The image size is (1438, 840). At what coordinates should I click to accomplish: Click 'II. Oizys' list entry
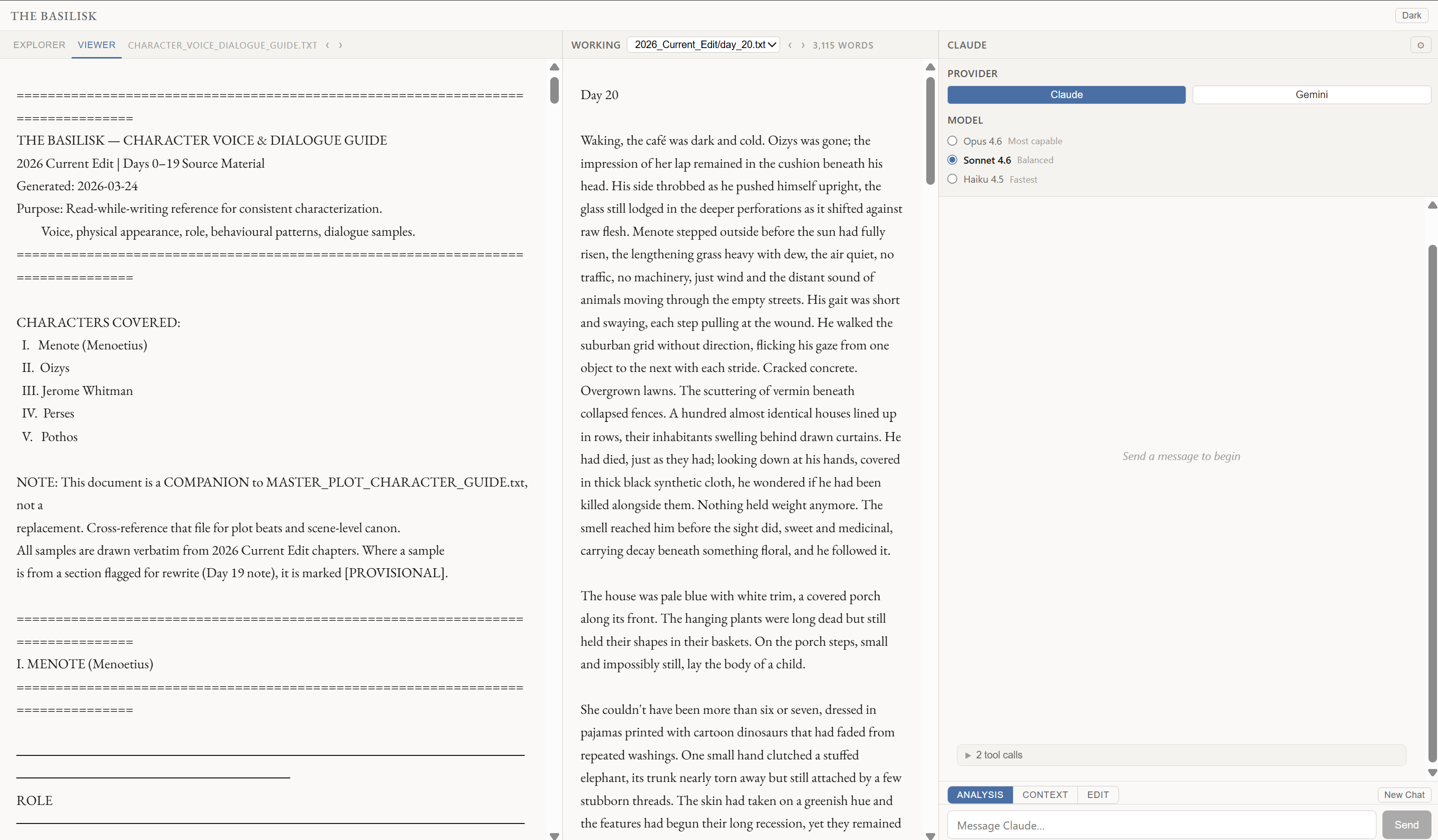point(46,367)
